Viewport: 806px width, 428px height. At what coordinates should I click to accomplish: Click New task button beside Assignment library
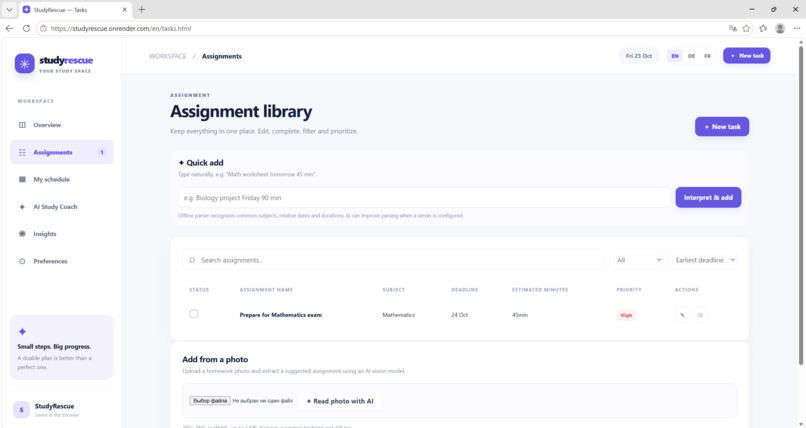coord(722,126)
